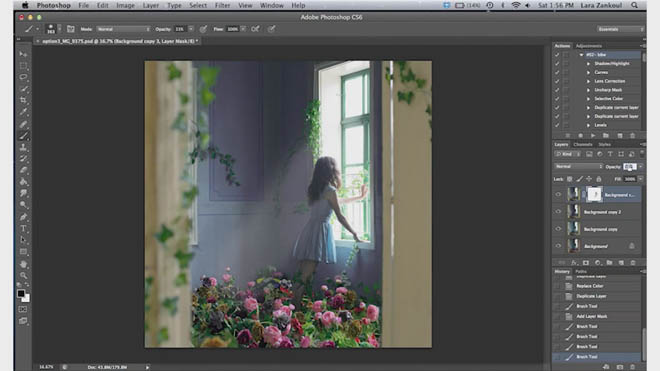This screenshot has width=660, height=371.
Task: Select the Eraser tool
Action: click(23, 170)
